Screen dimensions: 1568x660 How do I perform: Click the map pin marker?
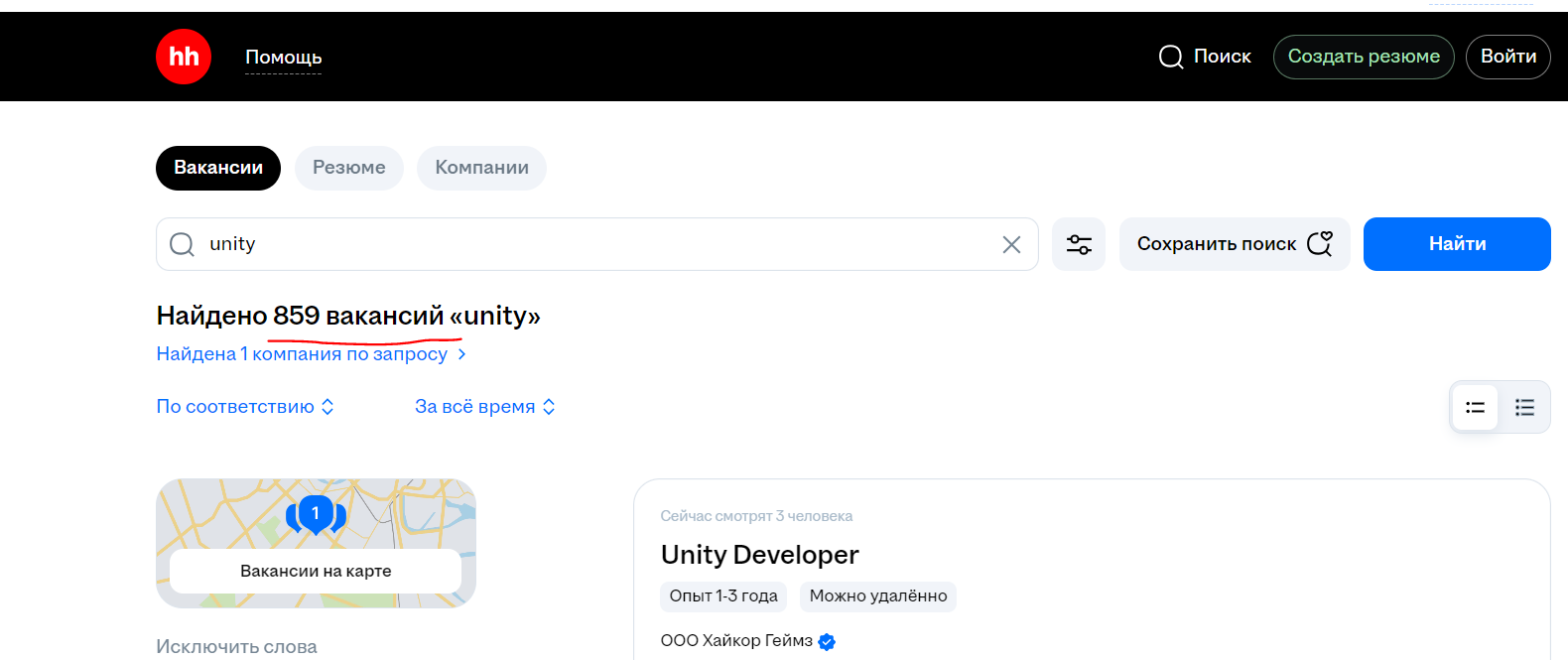316,514
